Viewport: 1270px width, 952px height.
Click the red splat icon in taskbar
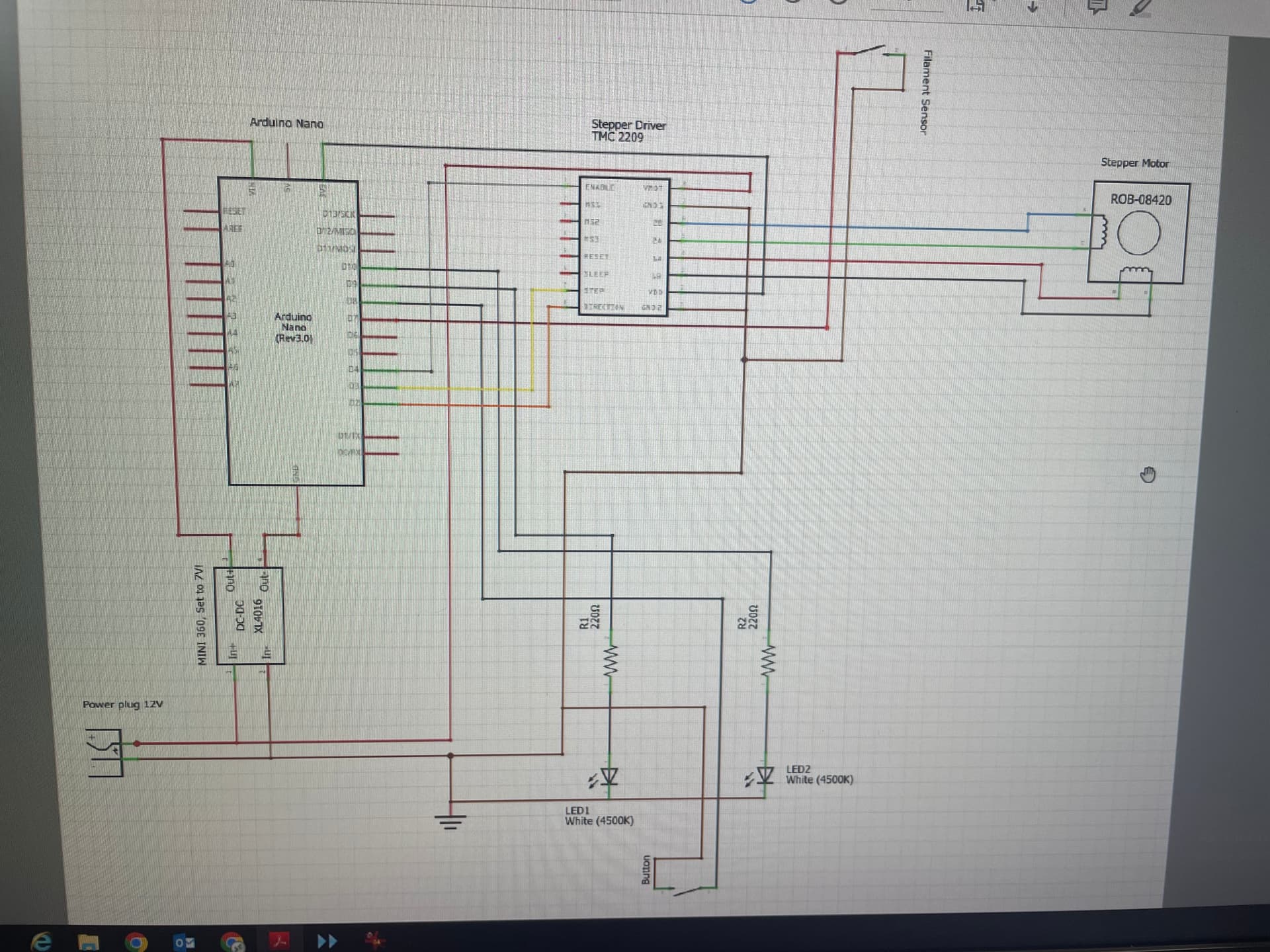374,939
